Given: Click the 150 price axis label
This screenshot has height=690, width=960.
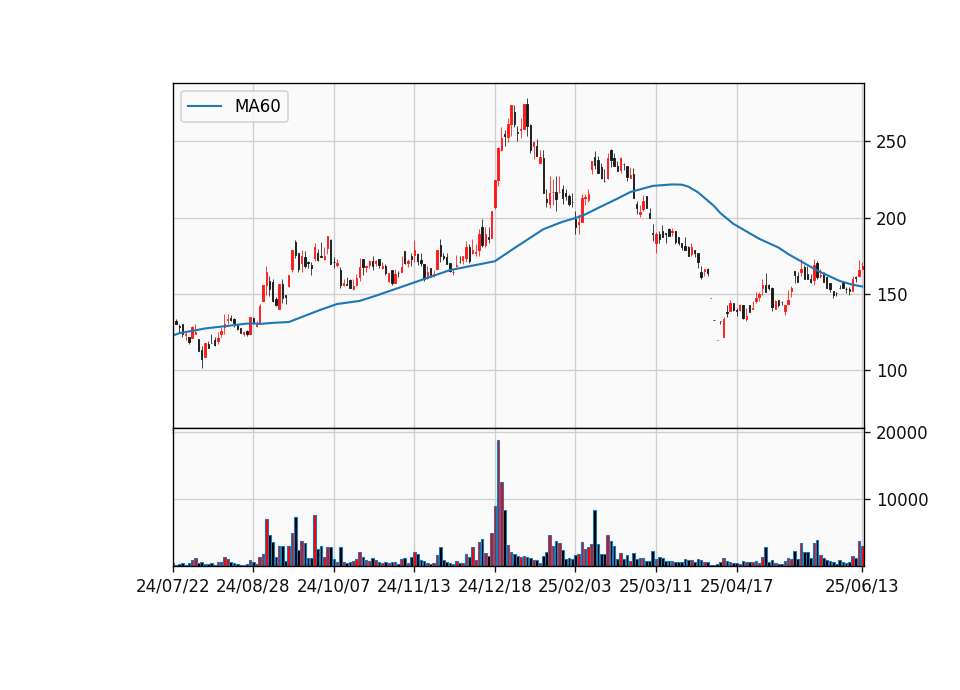Looking at the screenshot, I should tap(891, 294).
